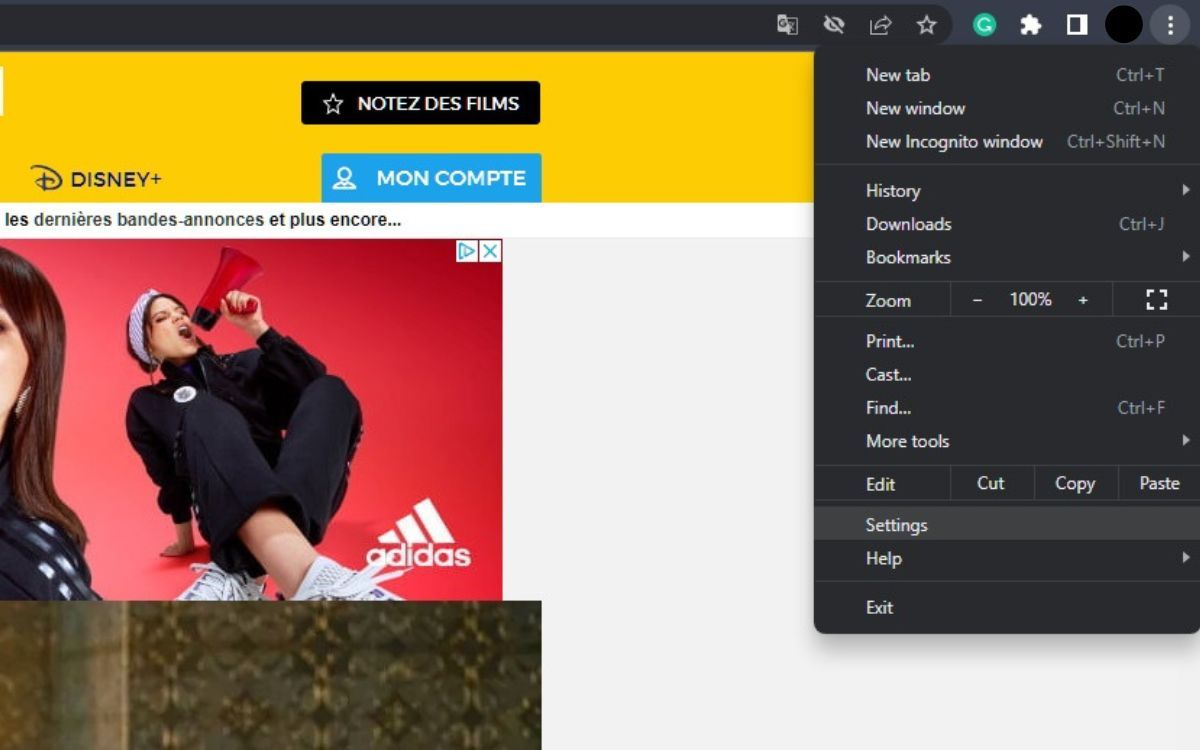Bookmark this page with the star icon
Screen dimensions: 1200x750
pos(927,25)
